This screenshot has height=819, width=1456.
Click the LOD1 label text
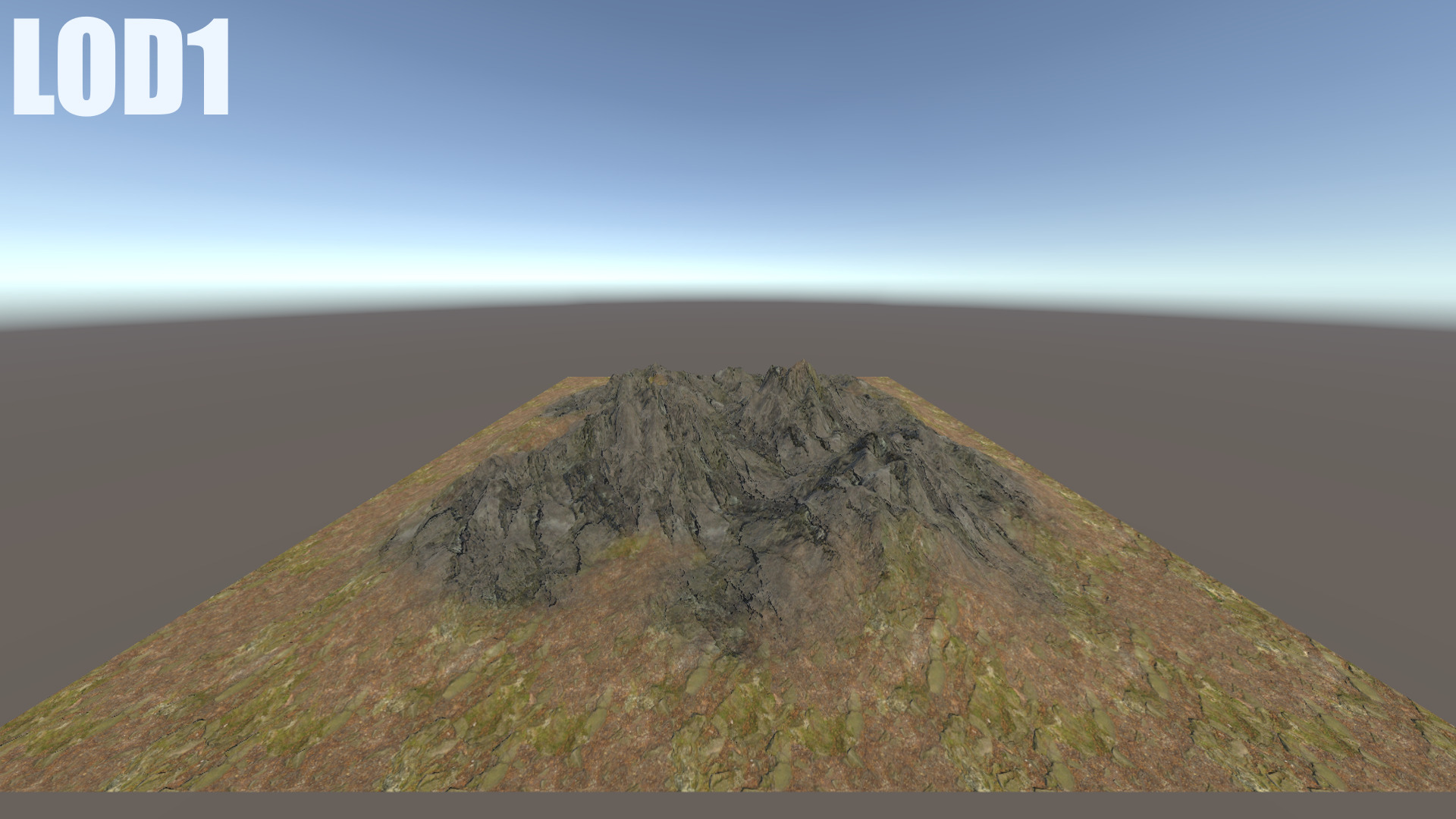click(x=121, y=68)
